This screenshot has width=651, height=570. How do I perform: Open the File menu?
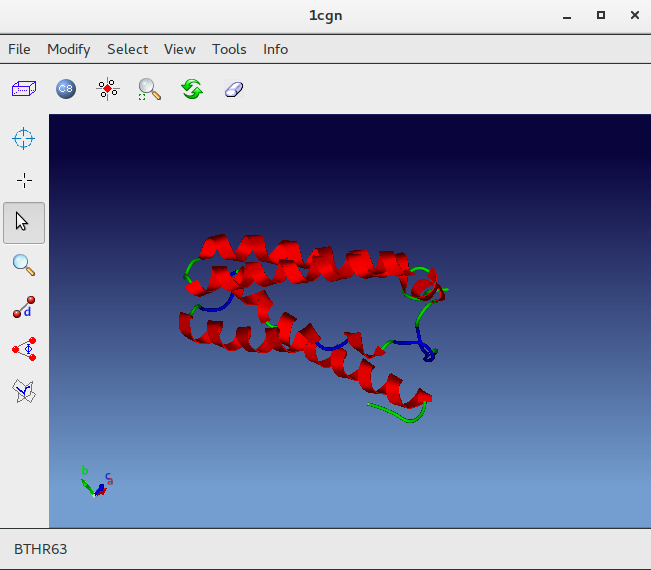click(19, 49)
